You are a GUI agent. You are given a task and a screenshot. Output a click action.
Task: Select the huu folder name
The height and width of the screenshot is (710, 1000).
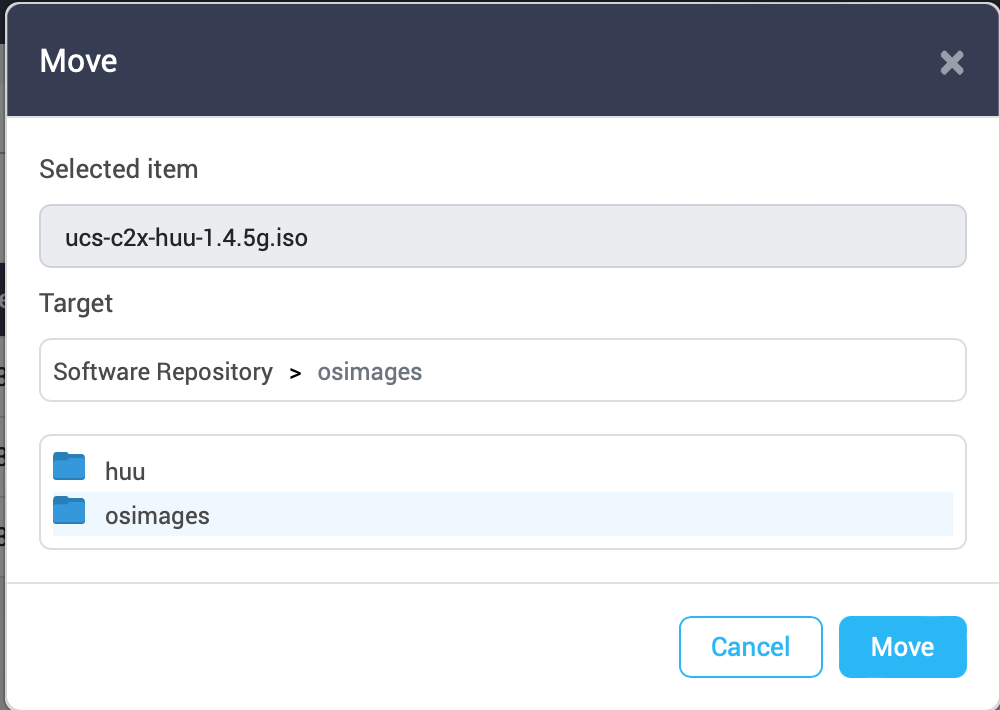pos(125,471)
